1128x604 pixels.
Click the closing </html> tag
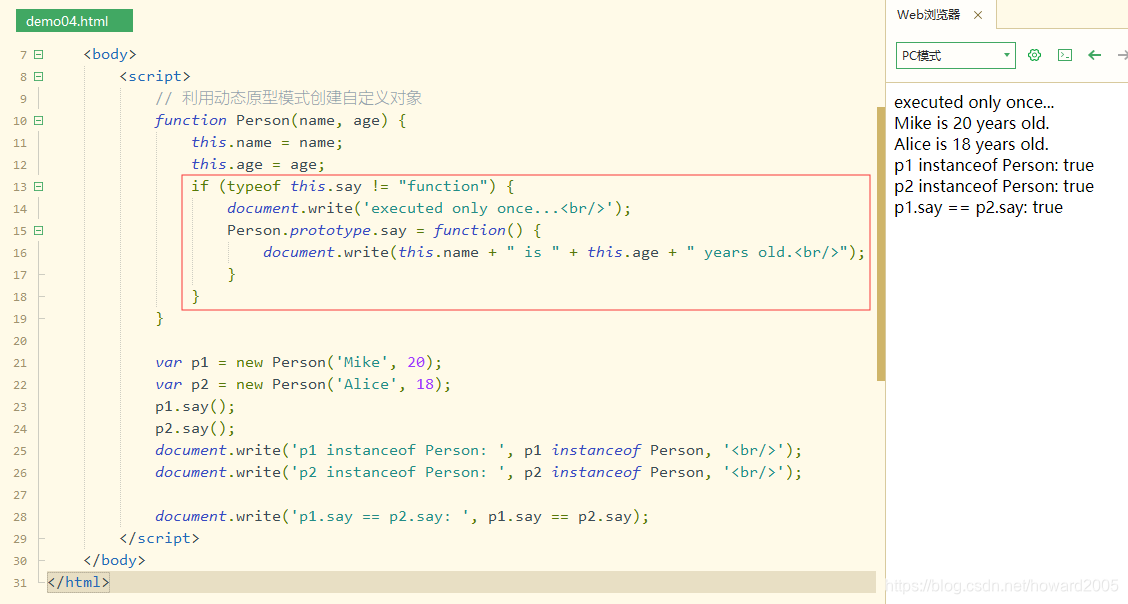(x=78, y=582)
